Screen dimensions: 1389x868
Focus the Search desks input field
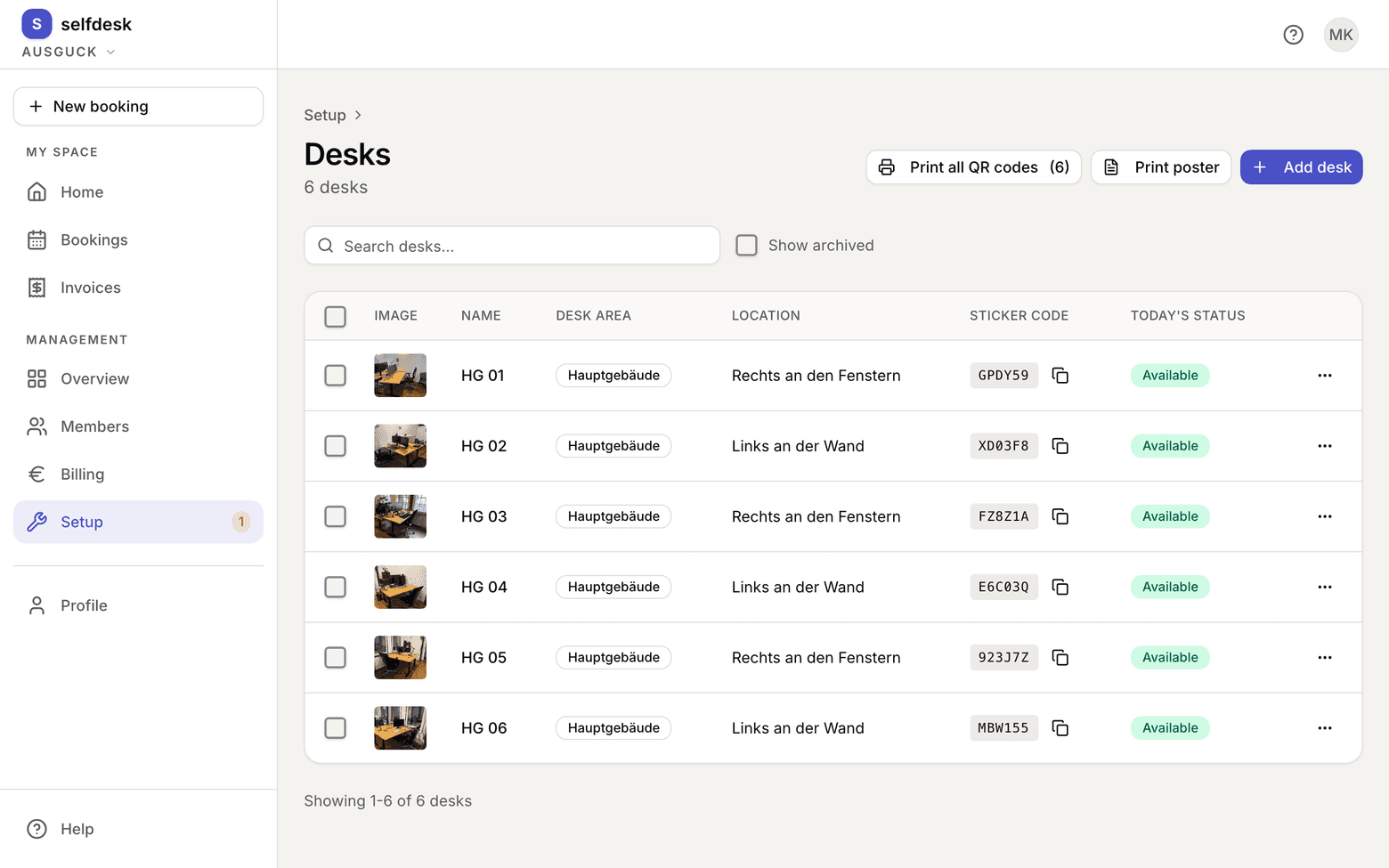coord(512,246)
